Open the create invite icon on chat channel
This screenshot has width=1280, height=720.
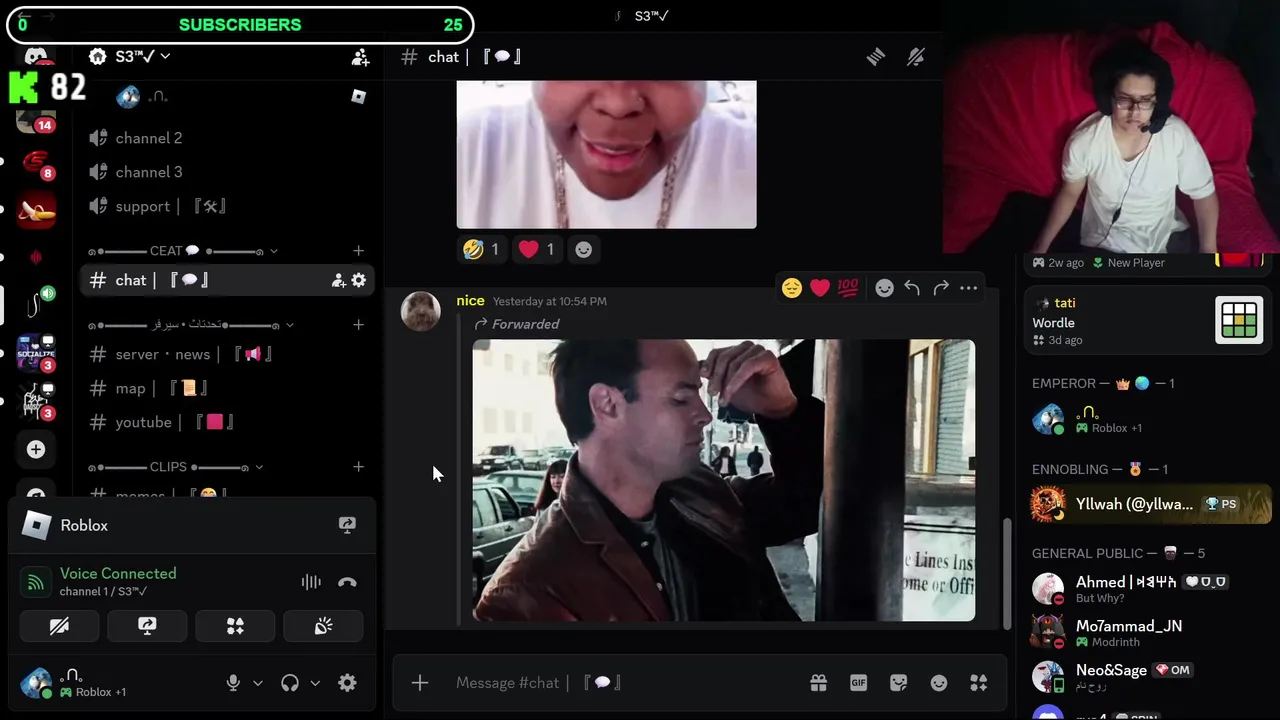pyautogui.click(x=339, y=281)
